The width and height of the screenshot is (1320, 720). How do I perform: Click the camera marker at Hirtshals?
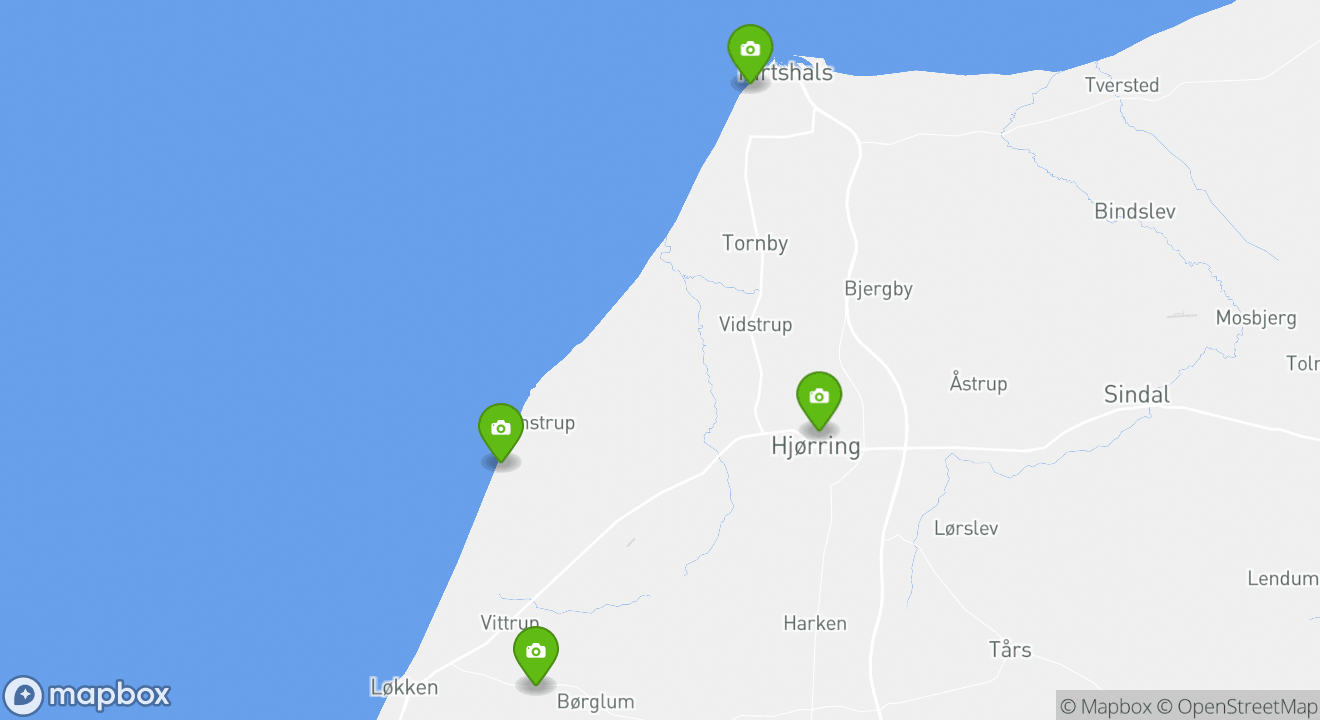coord(750,53)
